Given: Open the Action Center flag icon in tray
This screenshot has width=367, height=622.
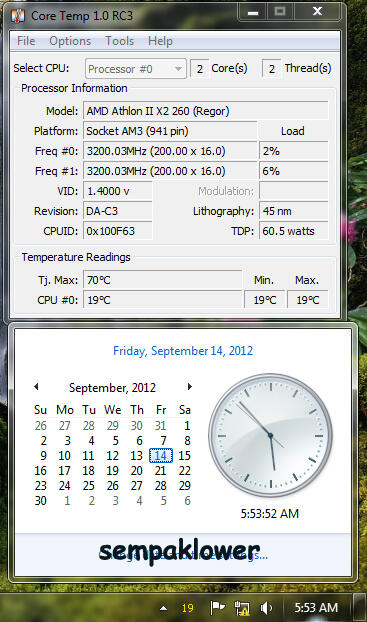Looking at the screenshot, I should click(x=217, y=607).
